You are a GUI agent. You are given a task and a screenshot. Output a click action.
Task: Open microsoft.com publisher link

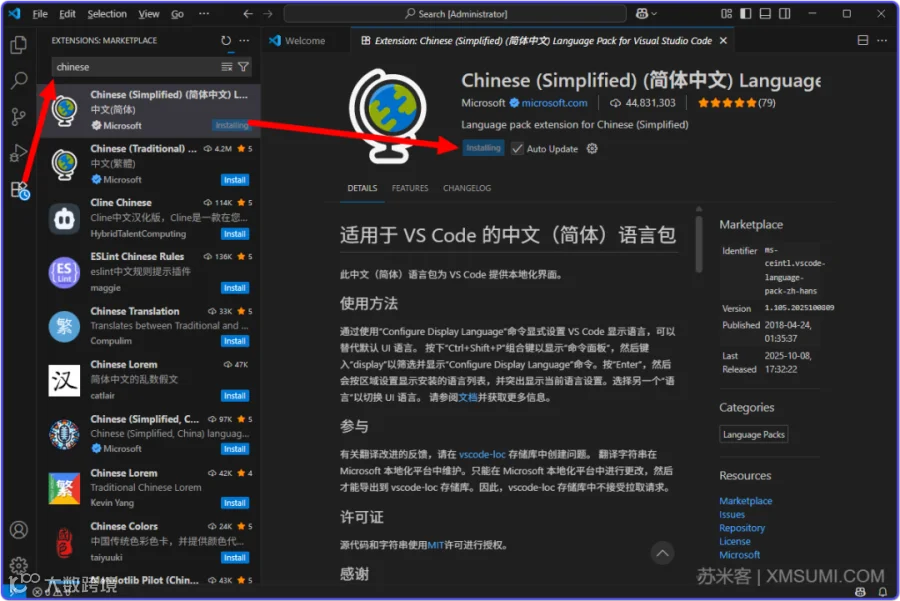pos(554,103)
